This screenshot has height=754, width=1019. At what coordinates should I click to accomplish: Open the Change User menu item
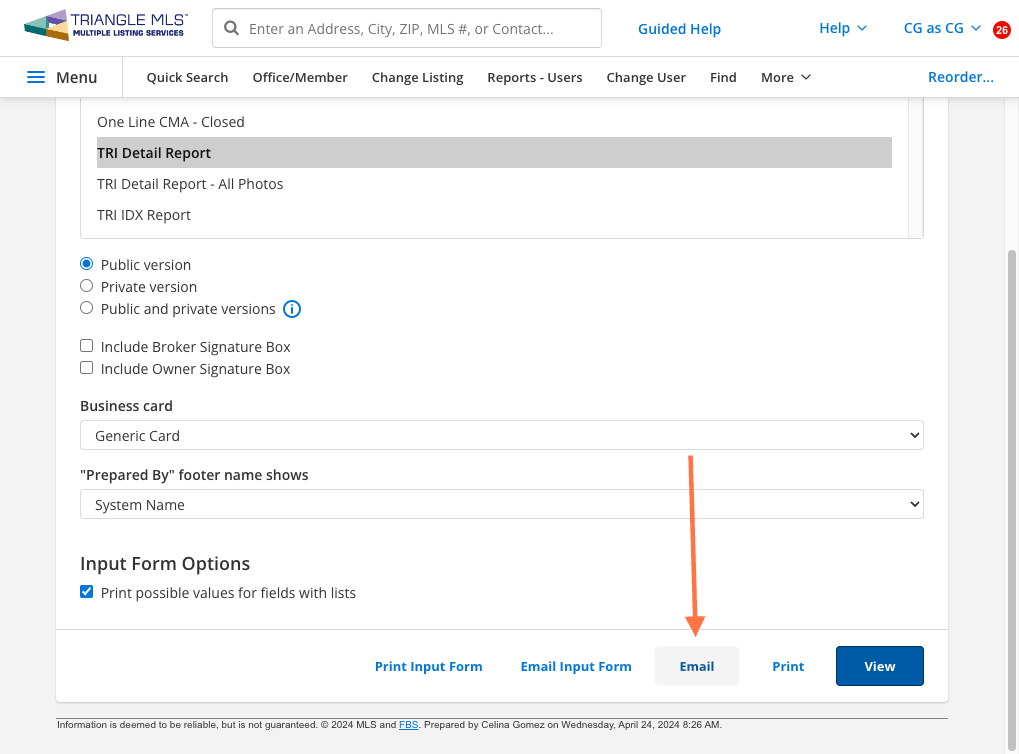pyautogui.click(x=646, y=77)
